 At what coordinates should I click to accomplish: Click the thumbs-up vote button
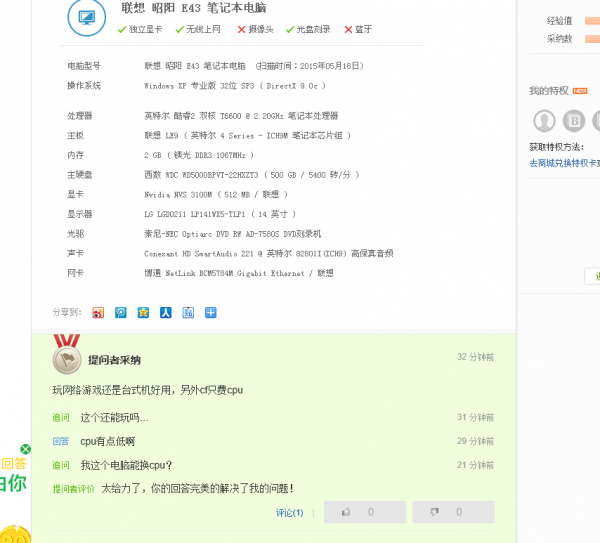coord(365,512)
